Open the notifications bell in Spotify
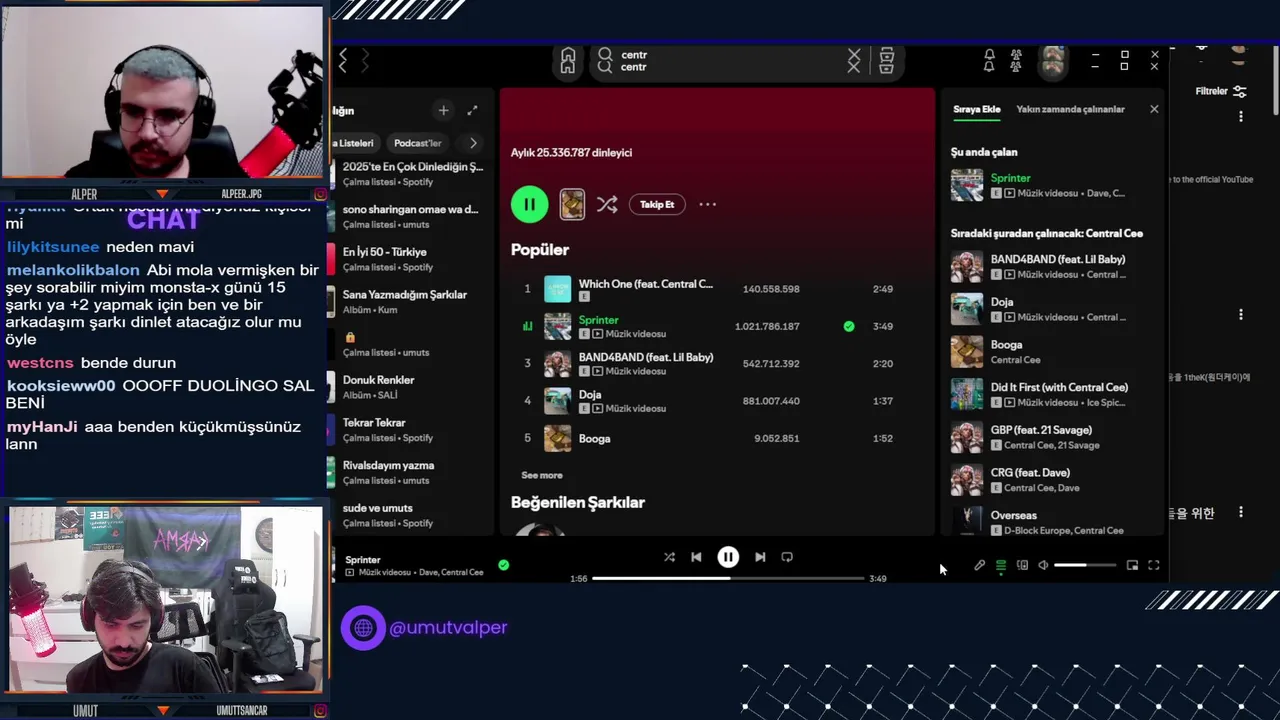Viewport: 1280px width, 720px height. (x=989, y=61)
